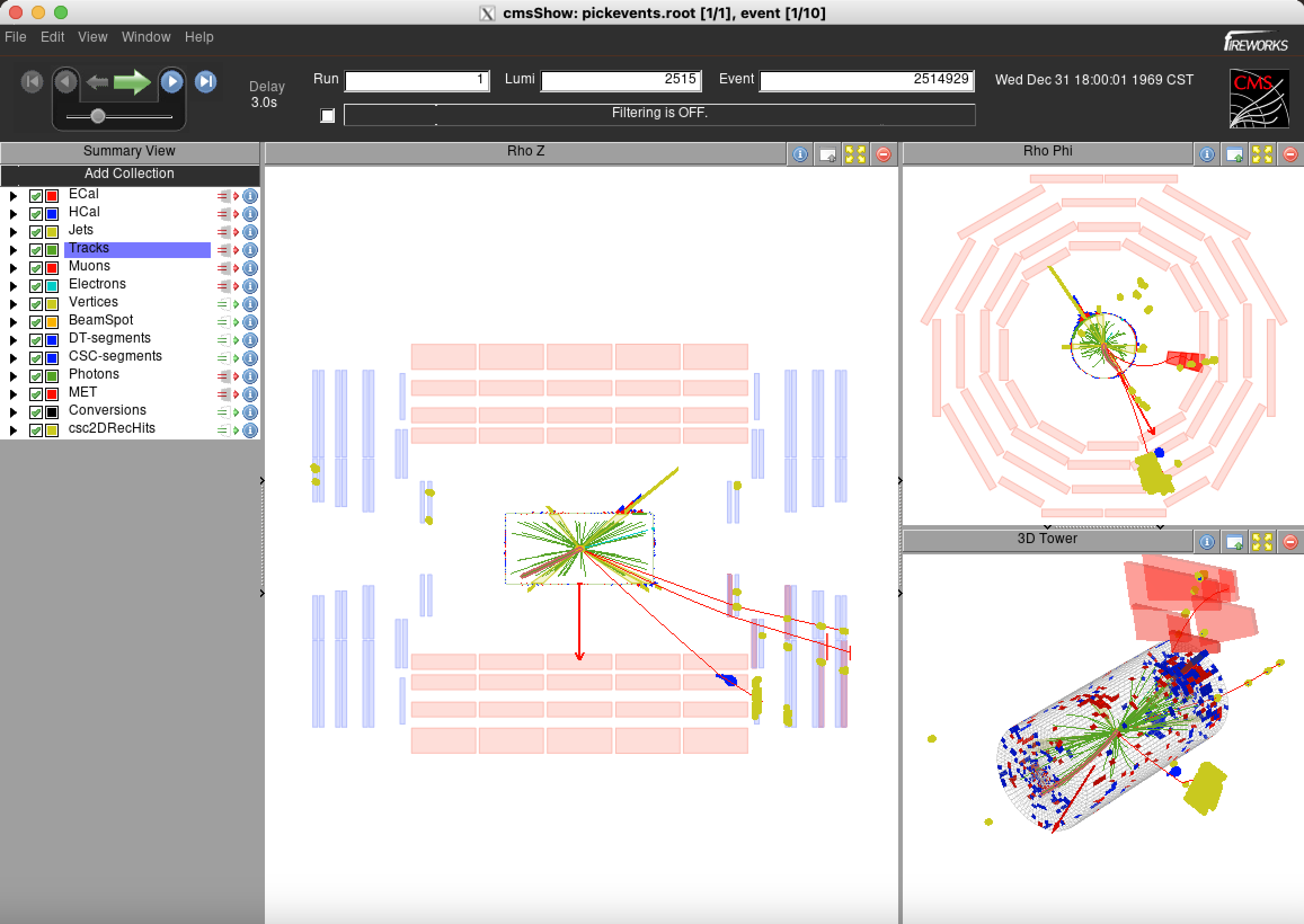Maximize the Rho Phi view
The width and height of the screenshot is (1304, 924).
tap(1262, 154)
